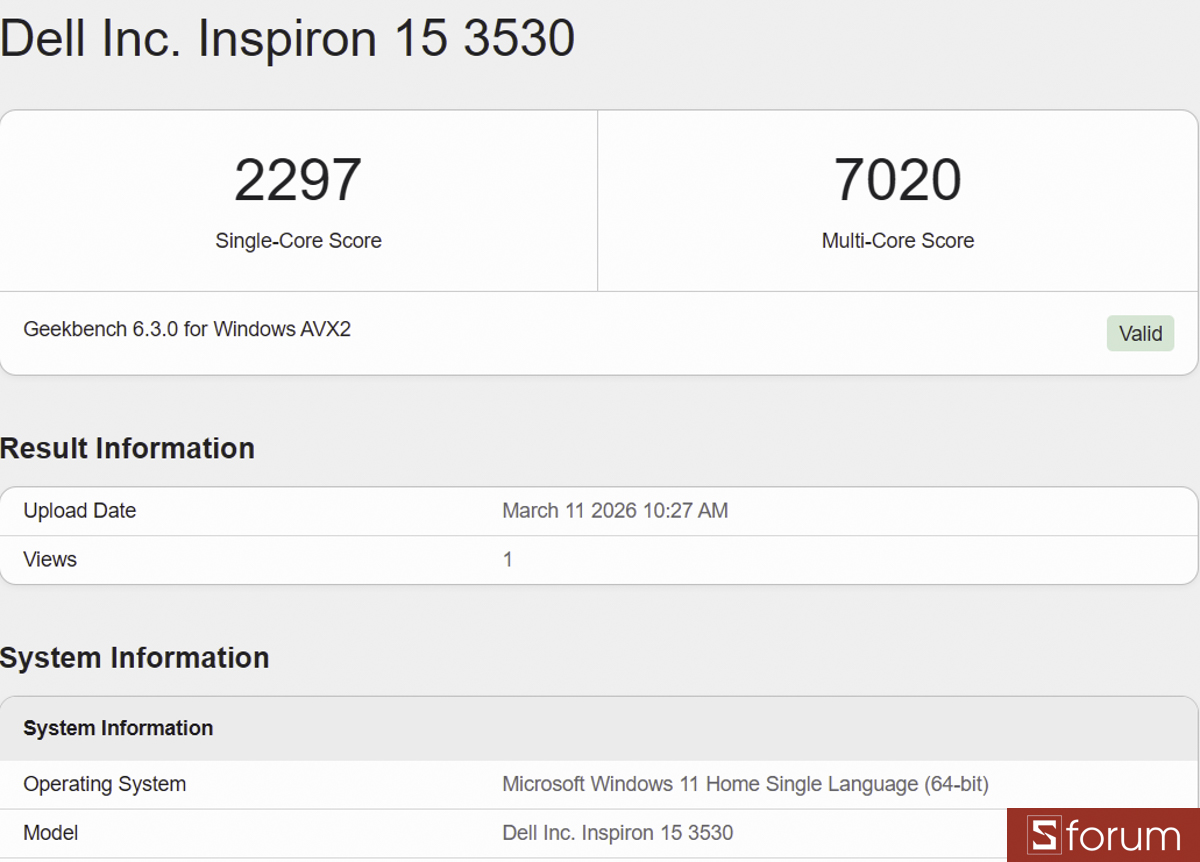The width and height of the screenshot is (1200, 862).
Task: Select the views count value '1'
Action: (x=507, y=559)
